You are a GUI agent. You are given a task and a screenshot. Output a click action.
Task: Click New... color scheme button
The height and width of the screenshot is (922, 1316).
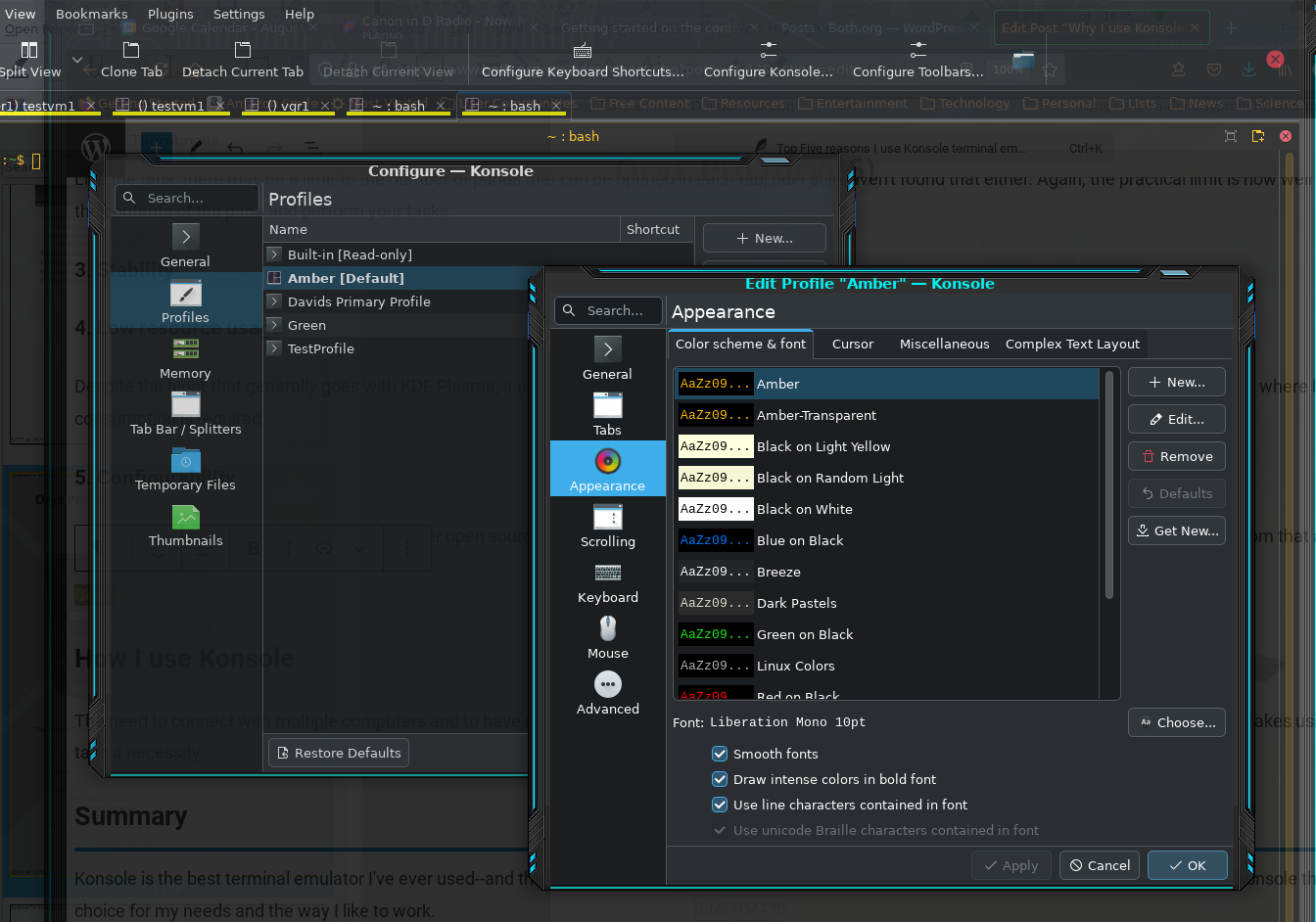1177,383
